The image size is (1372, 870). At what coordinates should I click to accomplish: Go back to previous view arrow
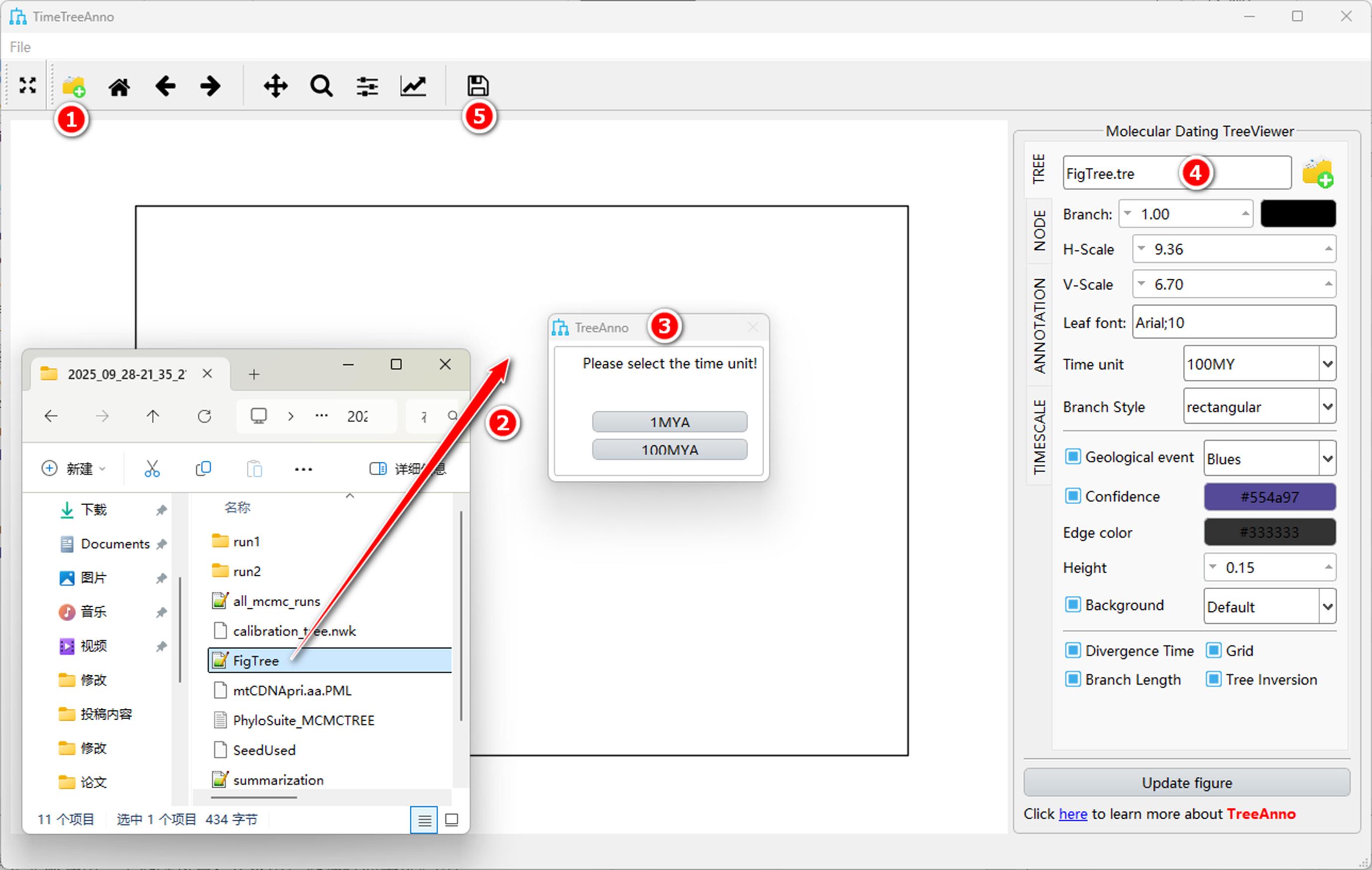click(165, 86)
